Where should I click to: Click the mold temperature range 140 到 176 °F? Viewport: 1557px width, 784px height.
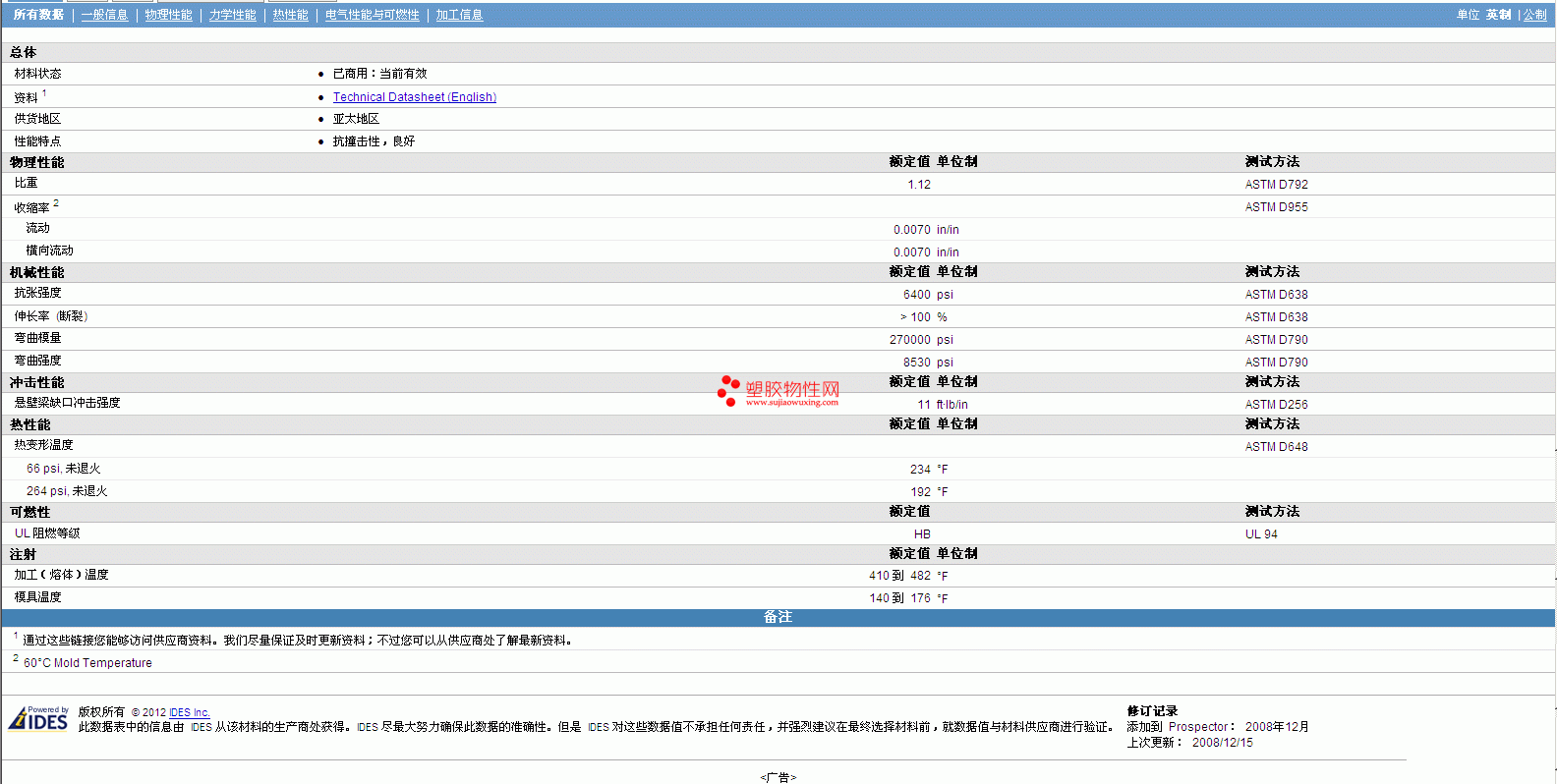(908, 598)
